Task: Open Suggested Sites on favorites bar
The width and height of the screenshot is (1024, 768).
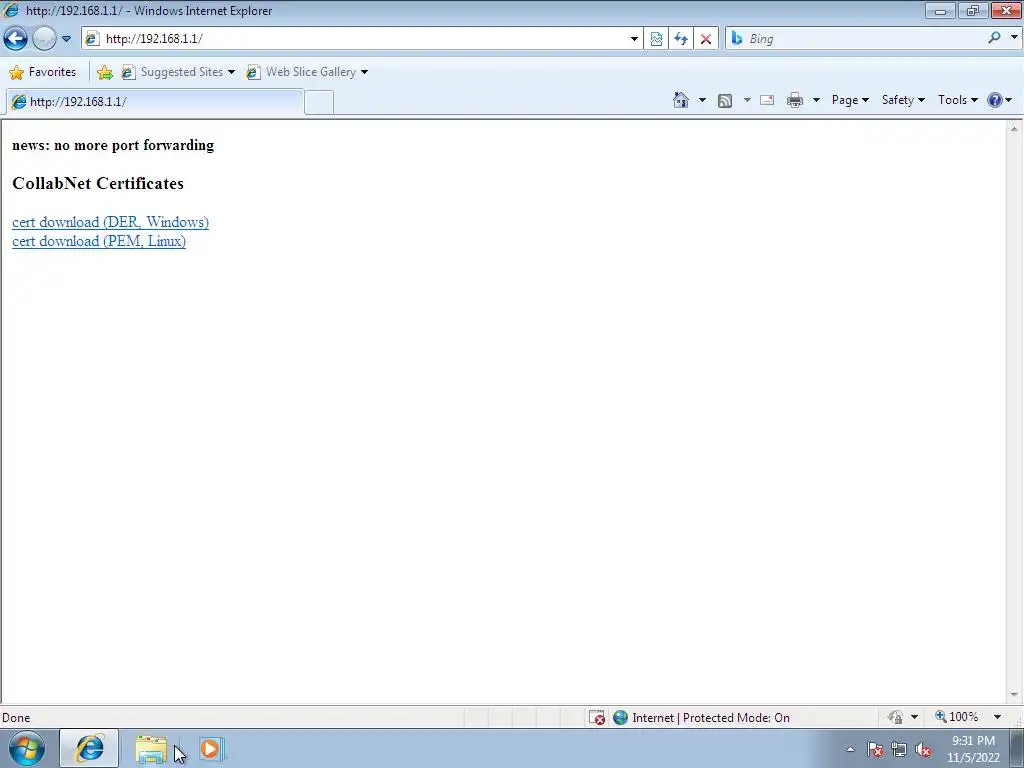Action: (x=178, y=72)
